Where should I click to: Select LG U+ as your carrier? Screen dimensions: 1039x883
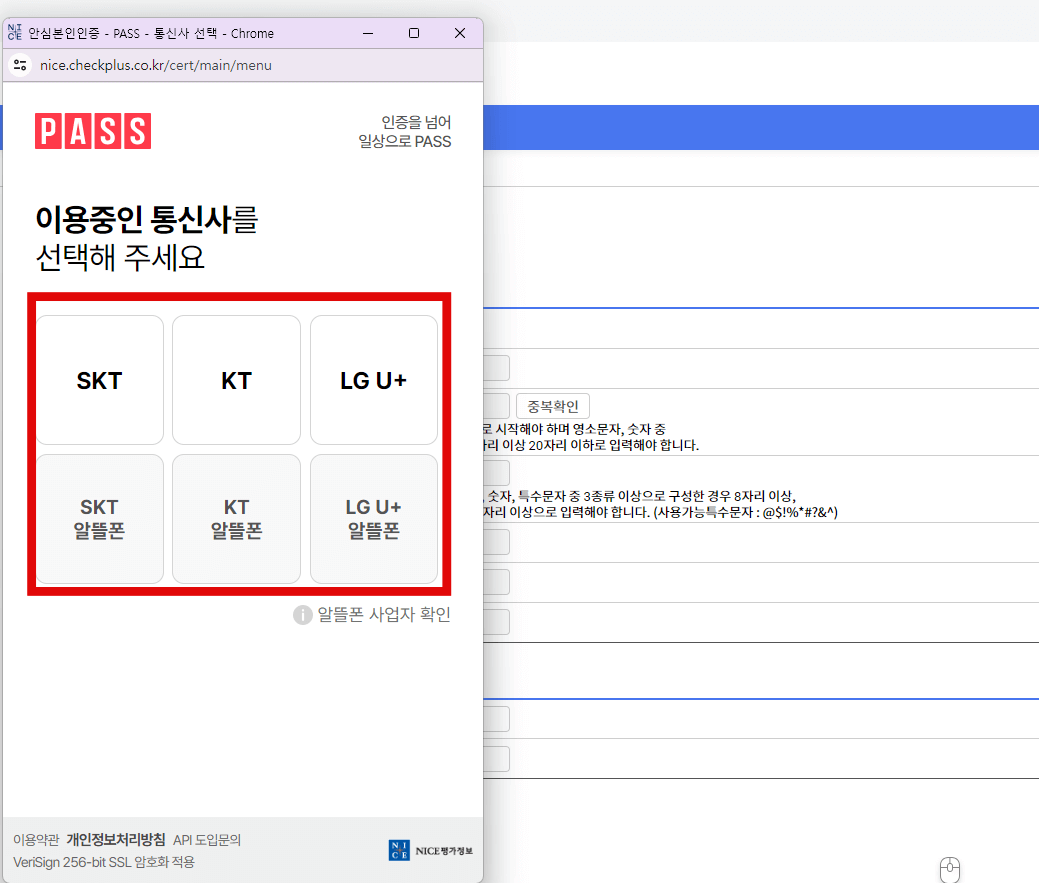pyautogui.click(x=373, y=380)
